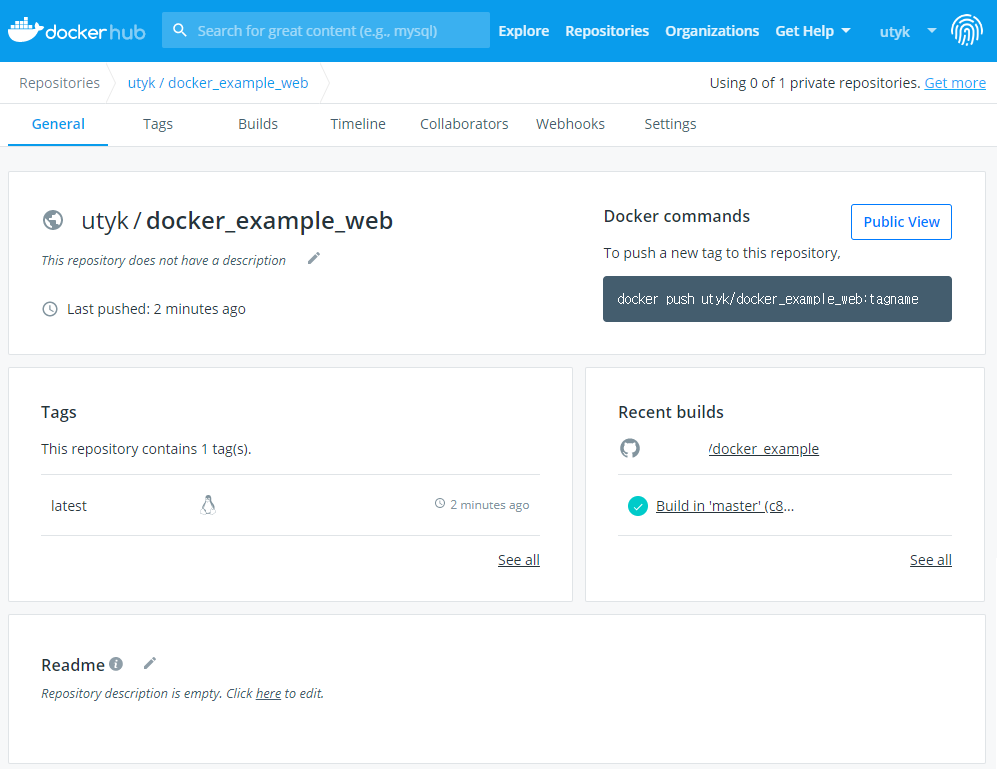
Task: Click Repositories in the breadcrumb
Action: pos(59,83)
